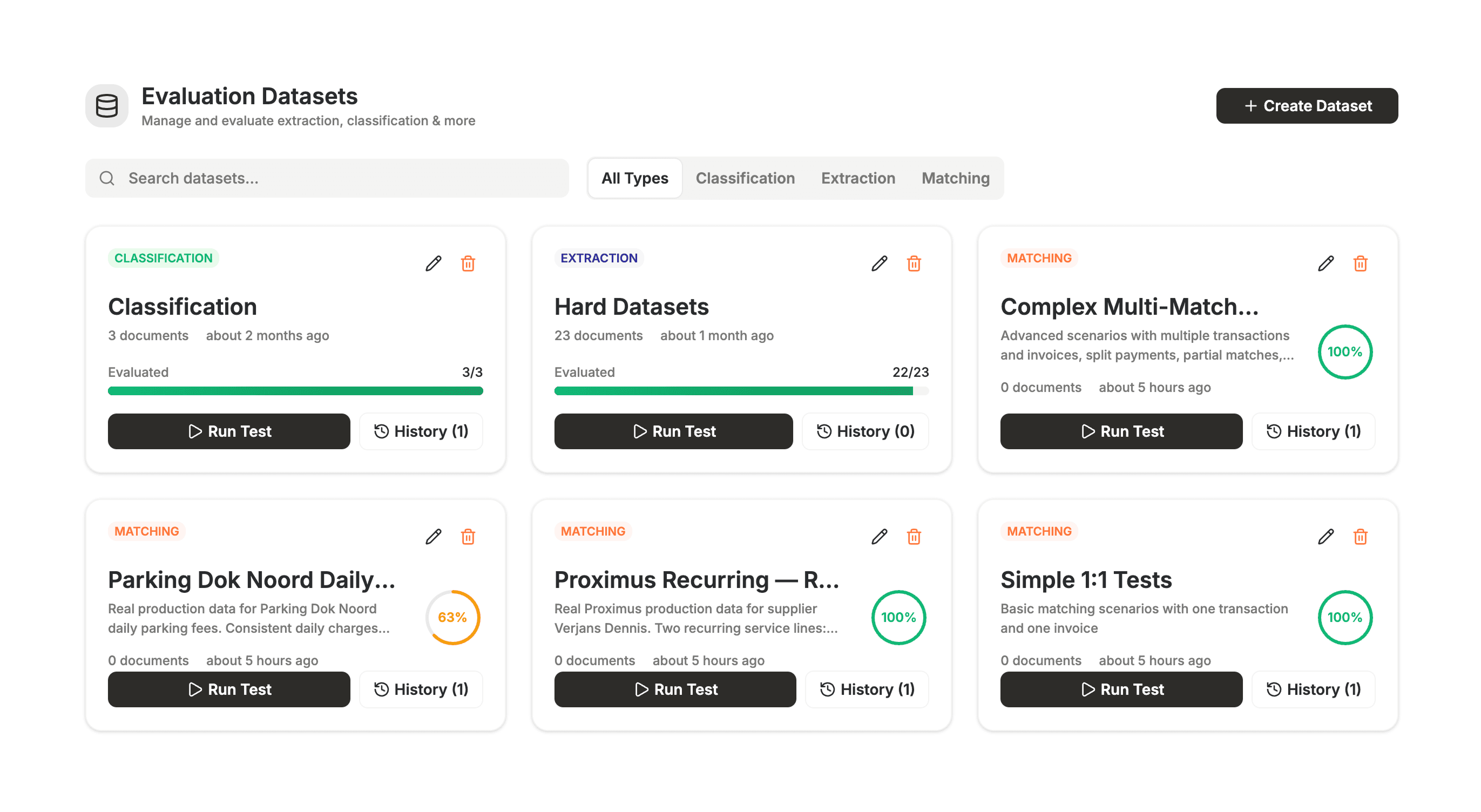Delete Parking Dok Noord Daily dataset

point(468,537)
